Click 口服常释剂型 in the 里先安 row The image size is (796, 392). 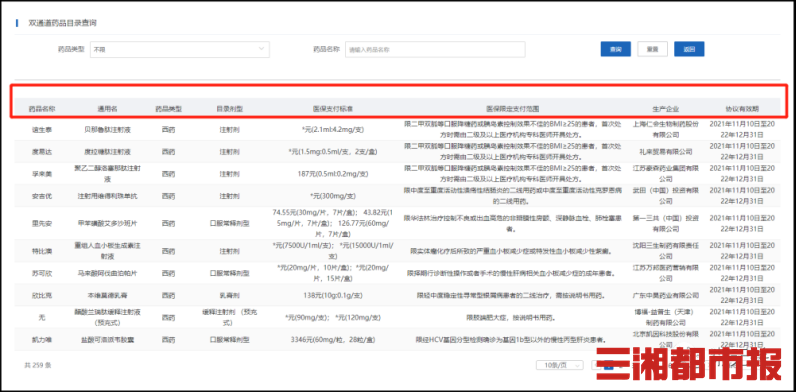tap(229, 223)
